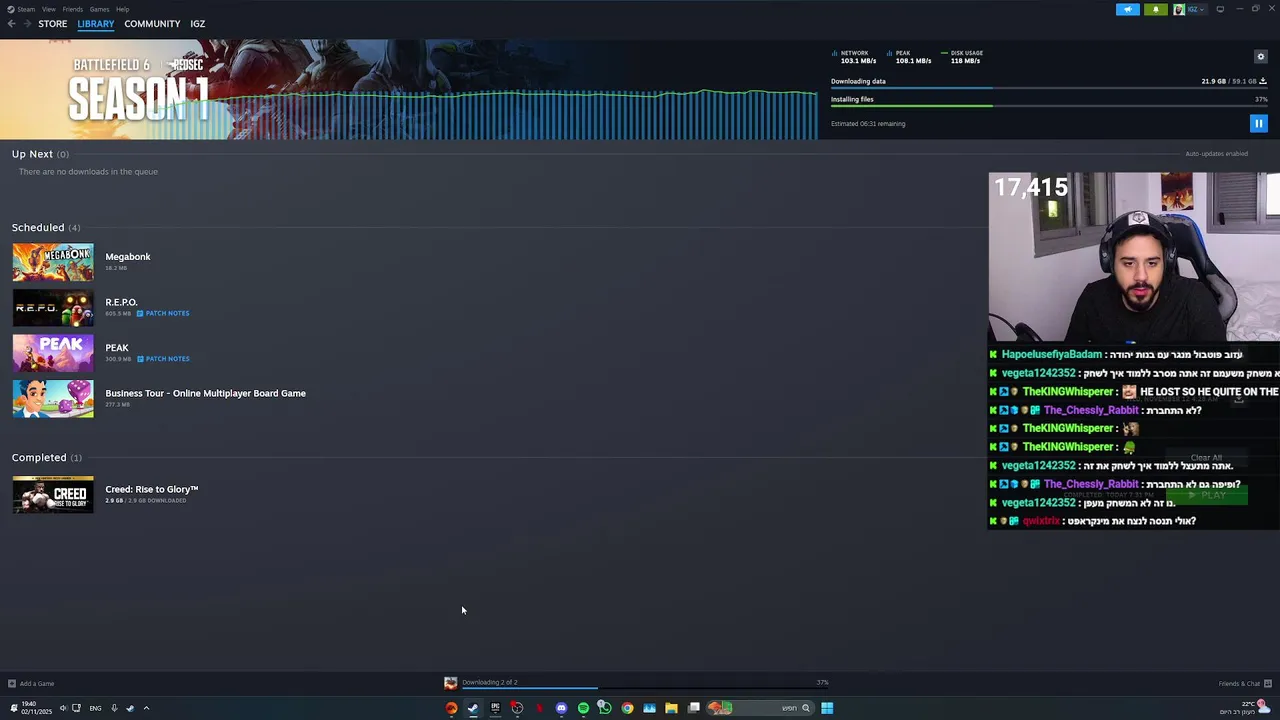Open WhatsApp from the taskbar
This screenshot has height=720, width=1280.
[x=605, y=708]
